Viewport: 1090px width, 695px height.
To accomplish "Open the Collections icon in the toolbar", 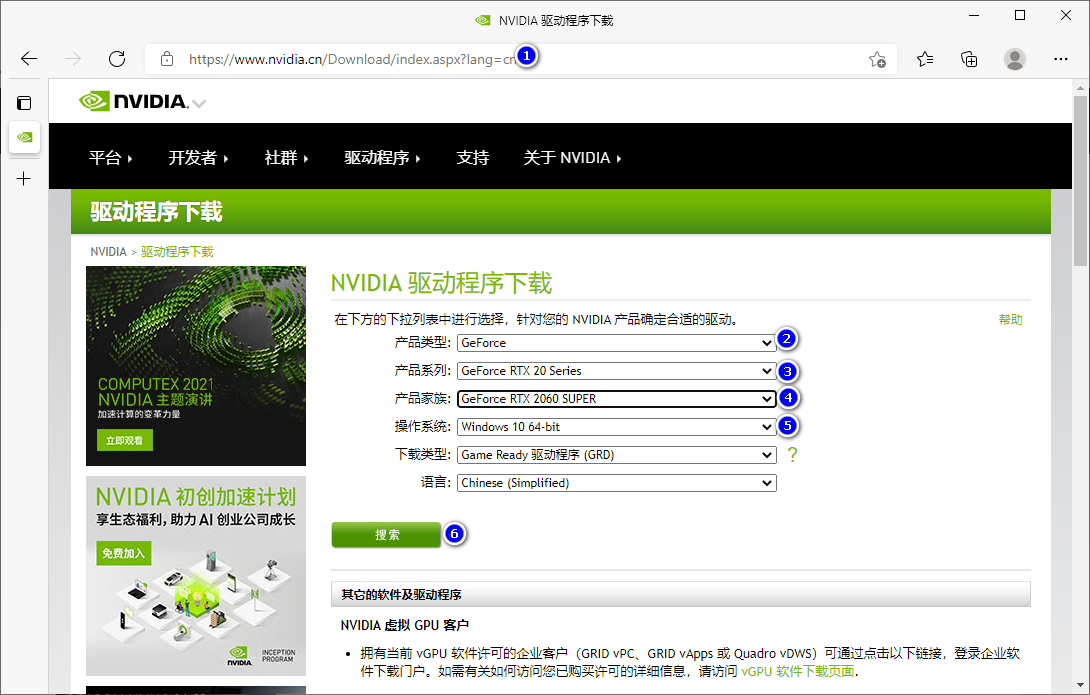I will pos(968,59).
